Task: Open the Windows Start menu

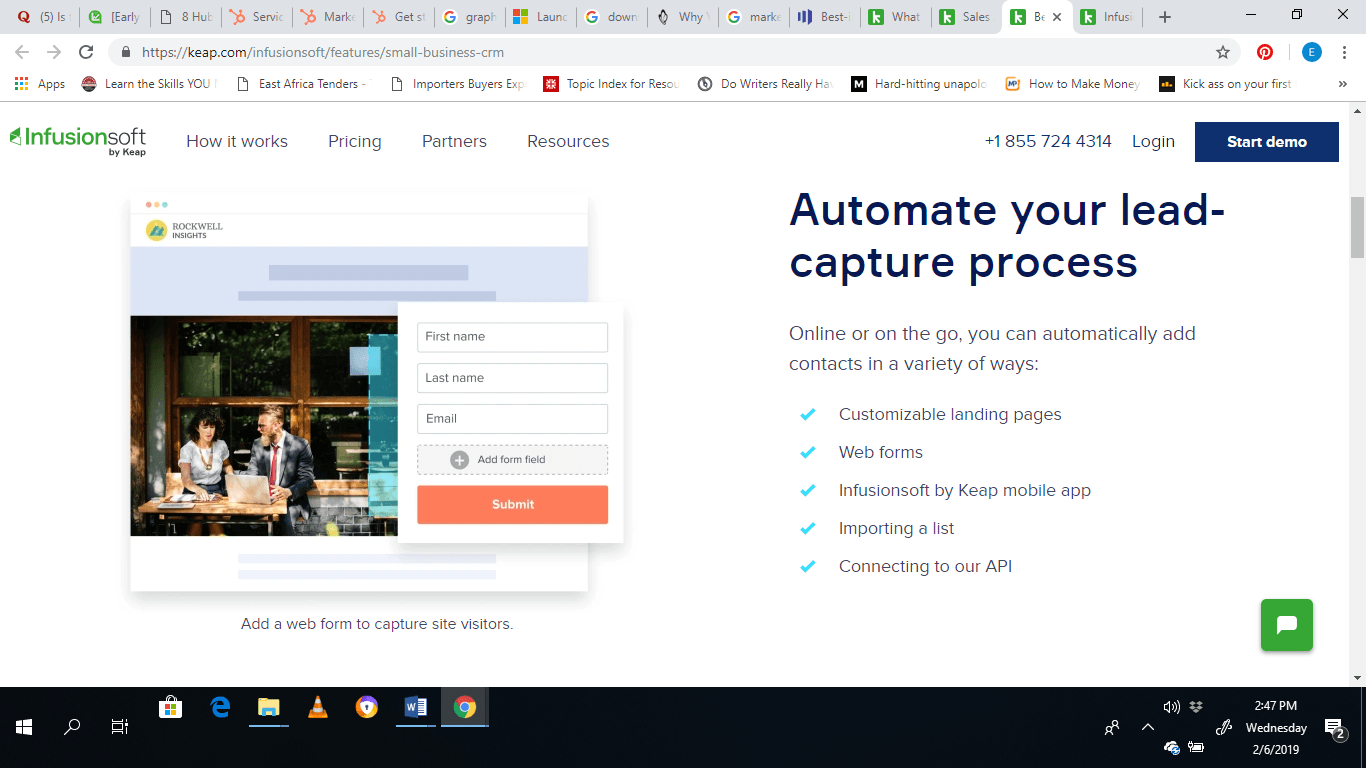Action: [x=24, y=727]
